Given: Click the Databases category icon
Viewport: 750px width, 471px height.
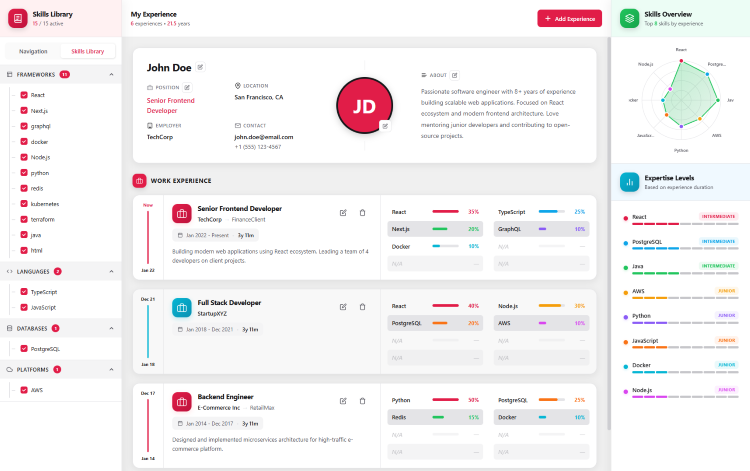Looking at the screenshot, I should click(x=10, y=329).
